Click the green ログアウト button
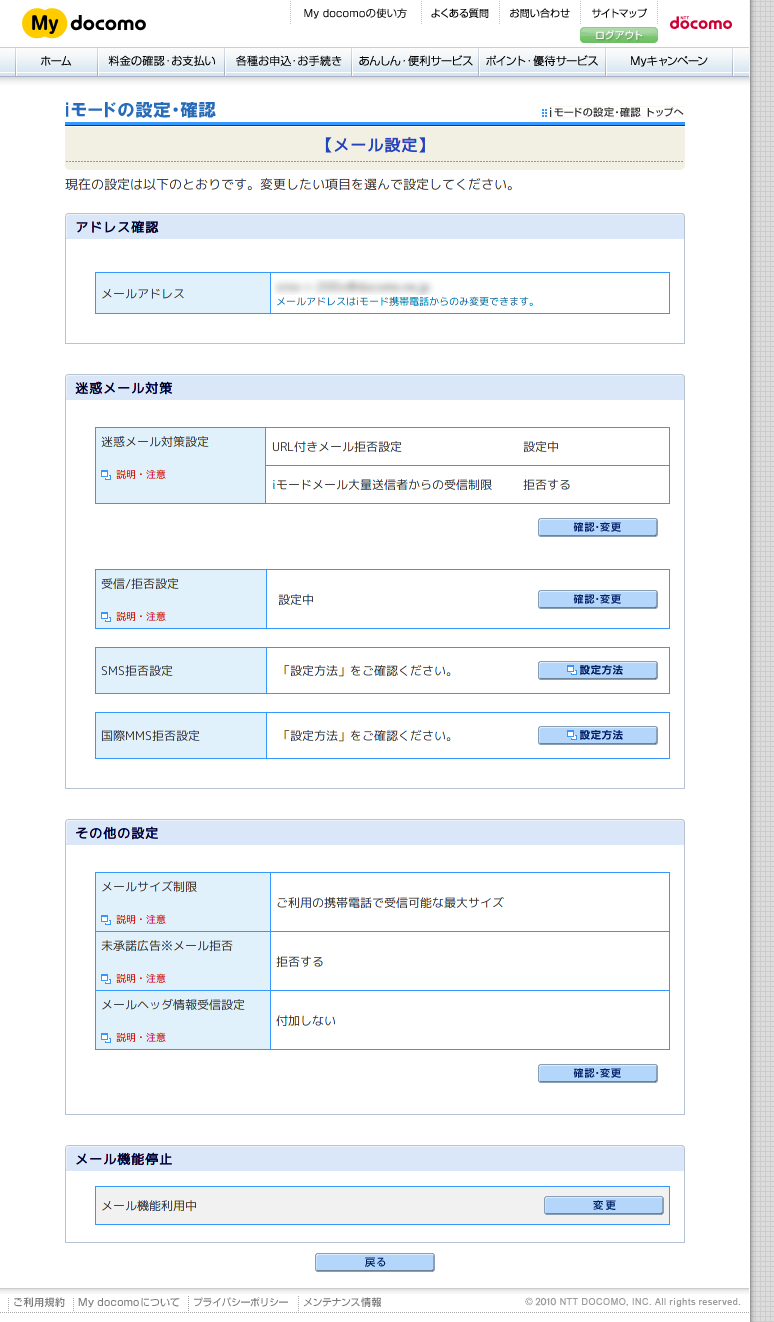 click(619, 35)
